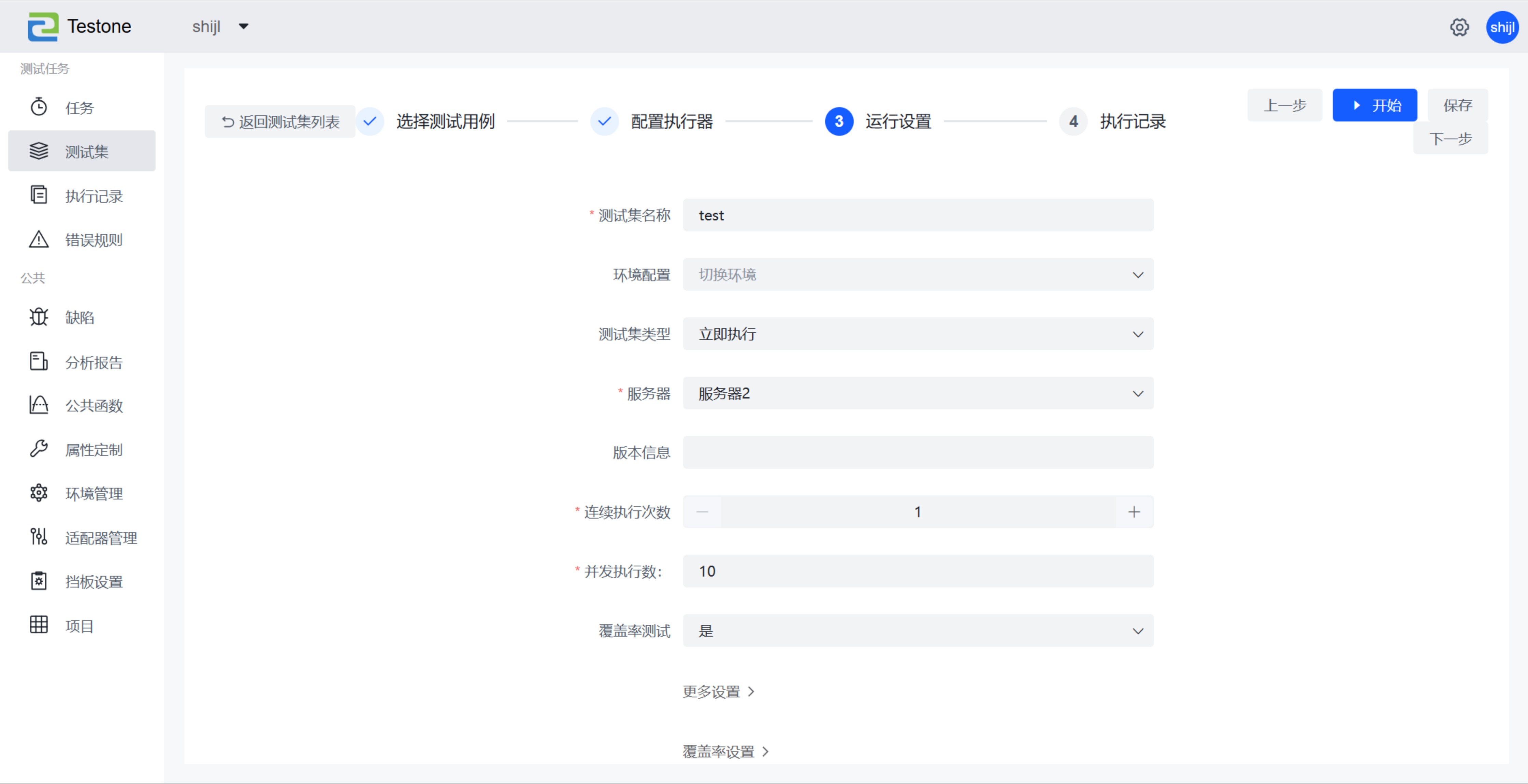Image resolution: width=1528 pixels, height=784 pixels.
Task: Go to step 选择测试用例
Action: click(x=445, y=121)
